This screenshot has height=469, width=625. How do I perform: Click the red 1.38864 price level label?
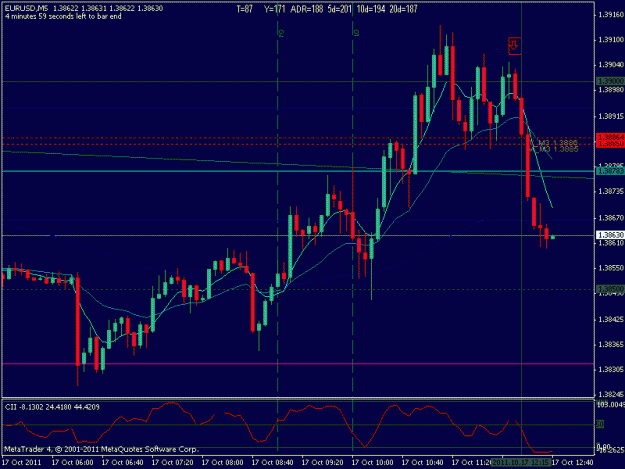pyautogui.click(x=610, y=137)
